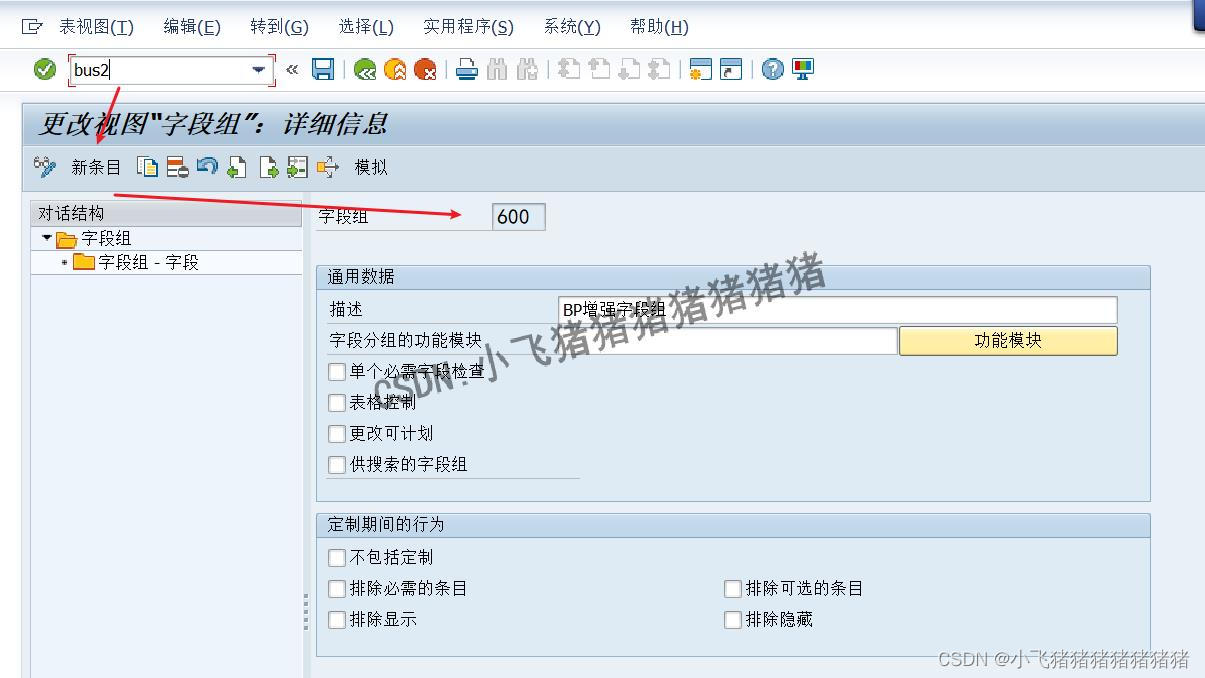Click the red Cancel icon
The image size is (1205, 678).
[x=425, y=69]
